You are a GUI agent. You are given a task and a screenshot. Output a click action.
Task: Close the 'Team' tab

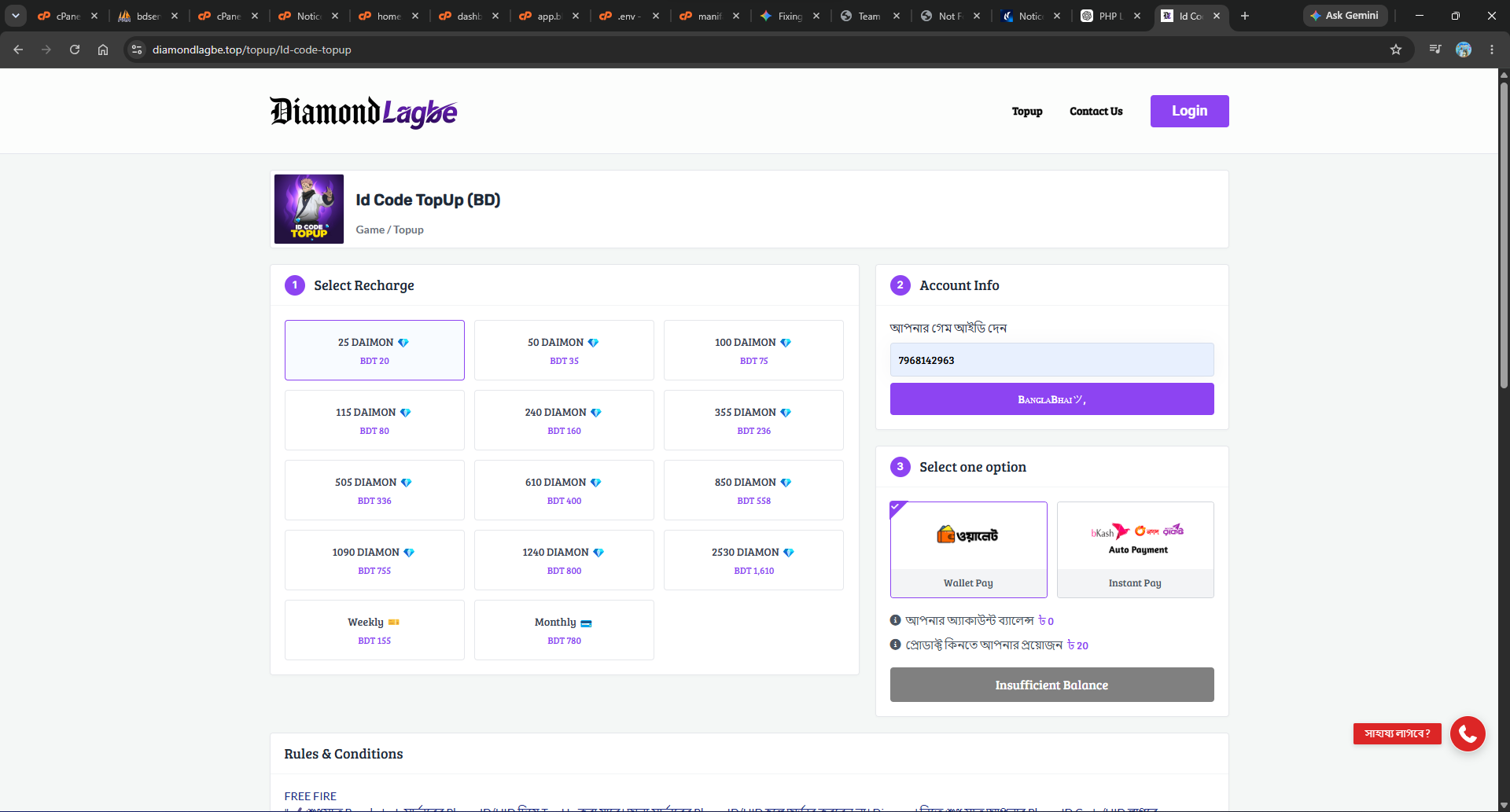pyautogui.click(x=897, y=16)
